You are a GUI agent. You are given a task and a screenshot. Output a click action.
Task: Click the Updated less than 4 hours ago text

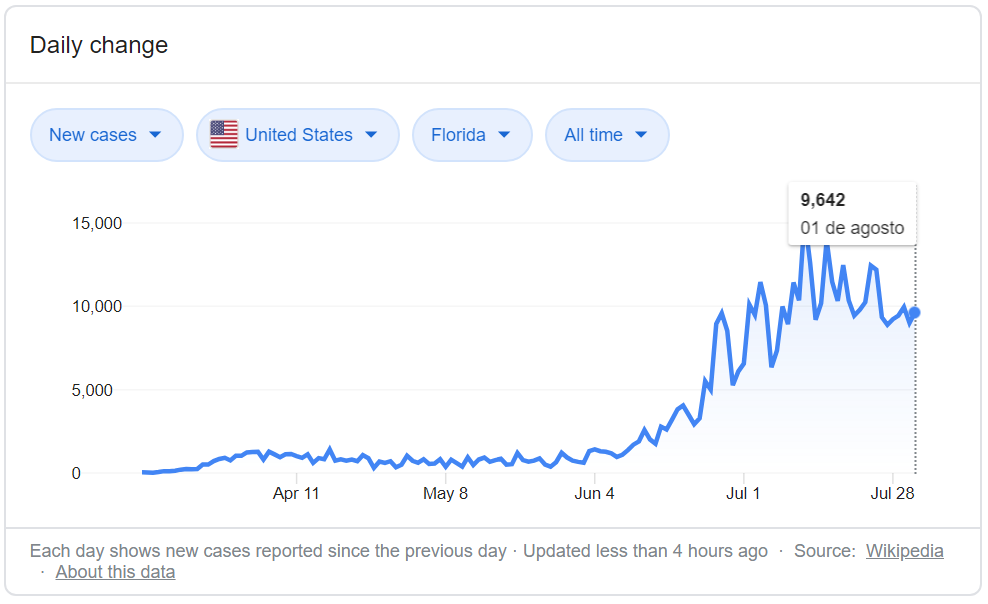(645, 551)
